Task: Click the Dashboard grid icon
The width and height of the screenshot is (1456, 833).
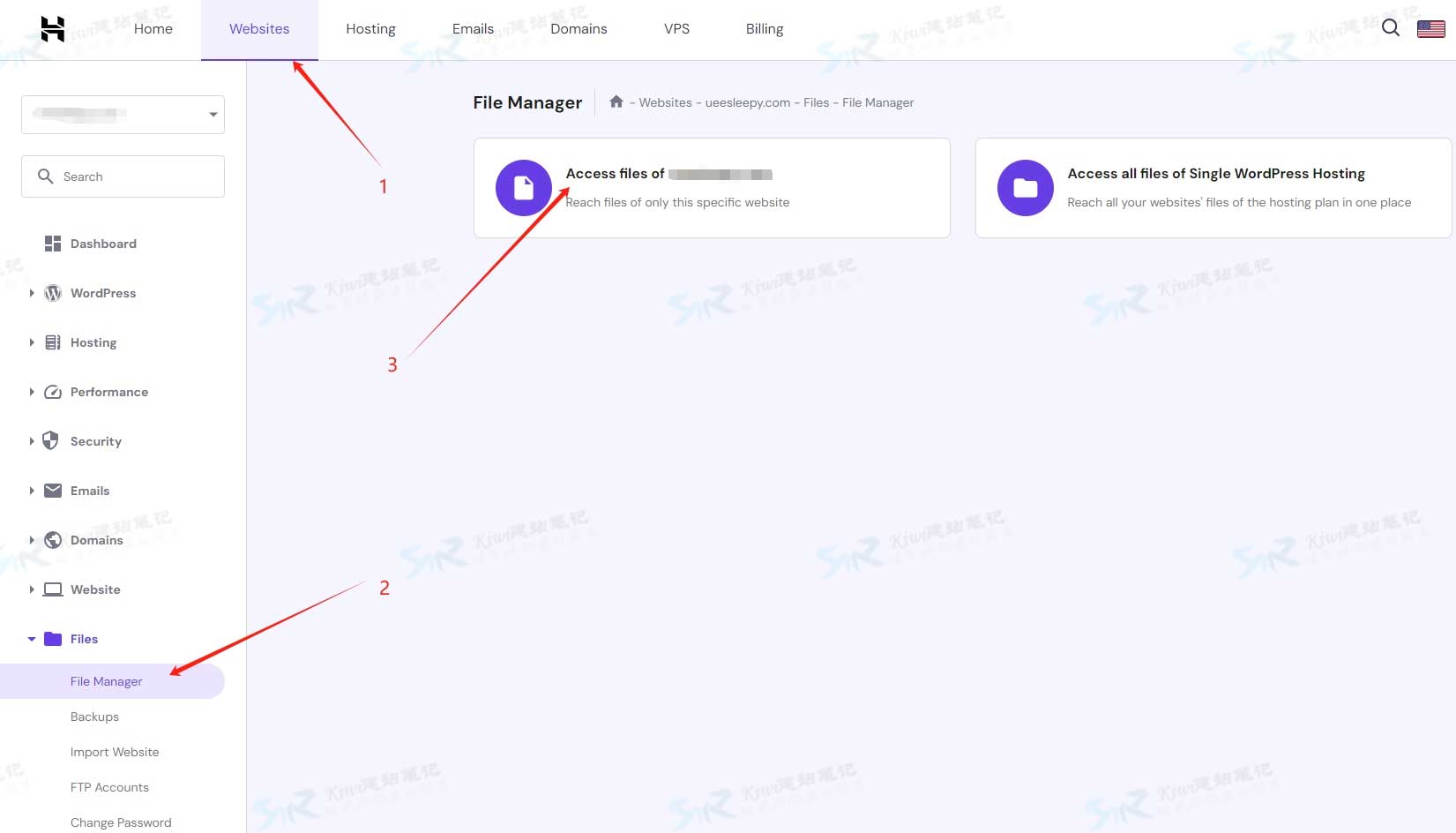Action: 53,244
